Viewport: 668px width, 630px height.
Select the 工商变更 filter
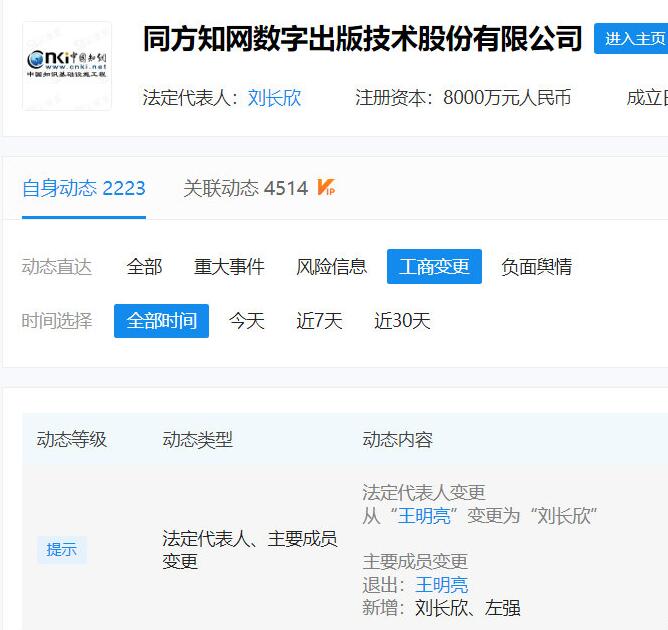click(434, 267)
